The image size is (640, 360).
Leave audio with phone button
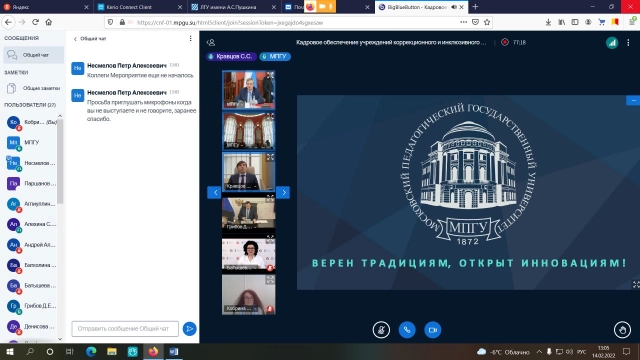(x=407, y=330)
